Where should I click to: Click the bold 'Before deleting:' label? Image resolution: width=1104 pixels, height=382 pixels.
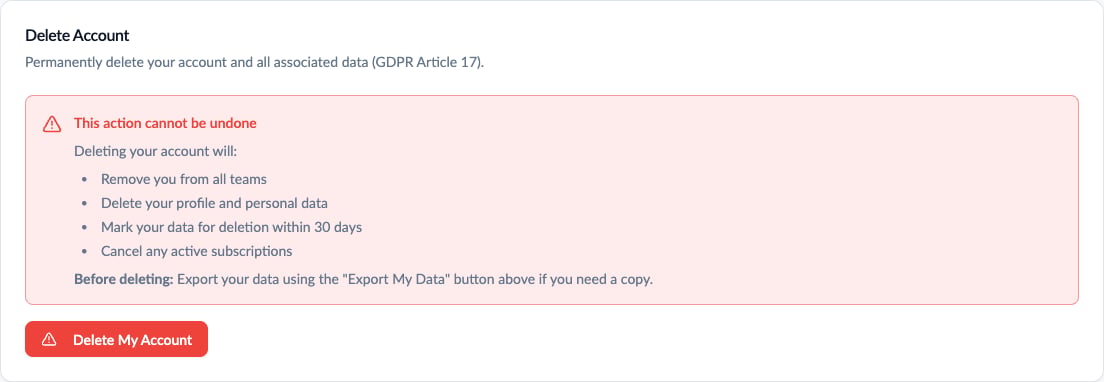[123, 279]
